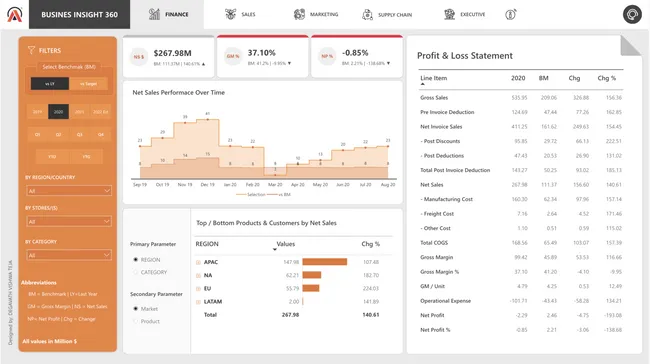Select Category as primary parameter
This screenshot has width=650, height=364.
point(136,272)
